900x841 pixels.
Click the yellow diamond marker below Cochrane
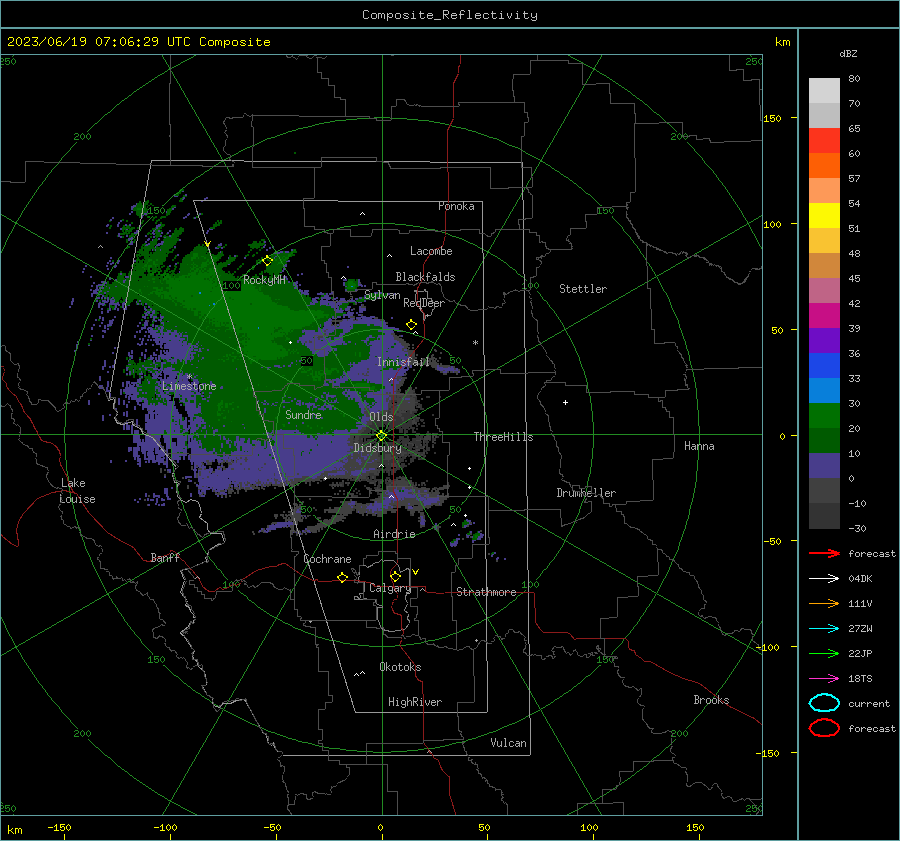pos(342,577)
